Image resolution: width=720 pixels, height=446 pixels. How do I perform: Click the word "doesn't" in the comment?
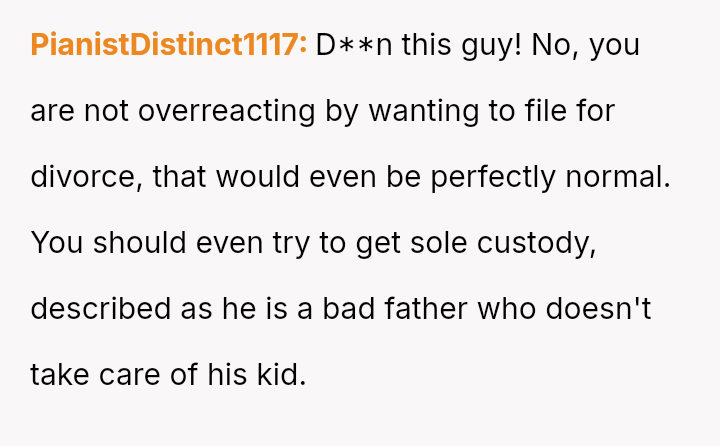598,309
